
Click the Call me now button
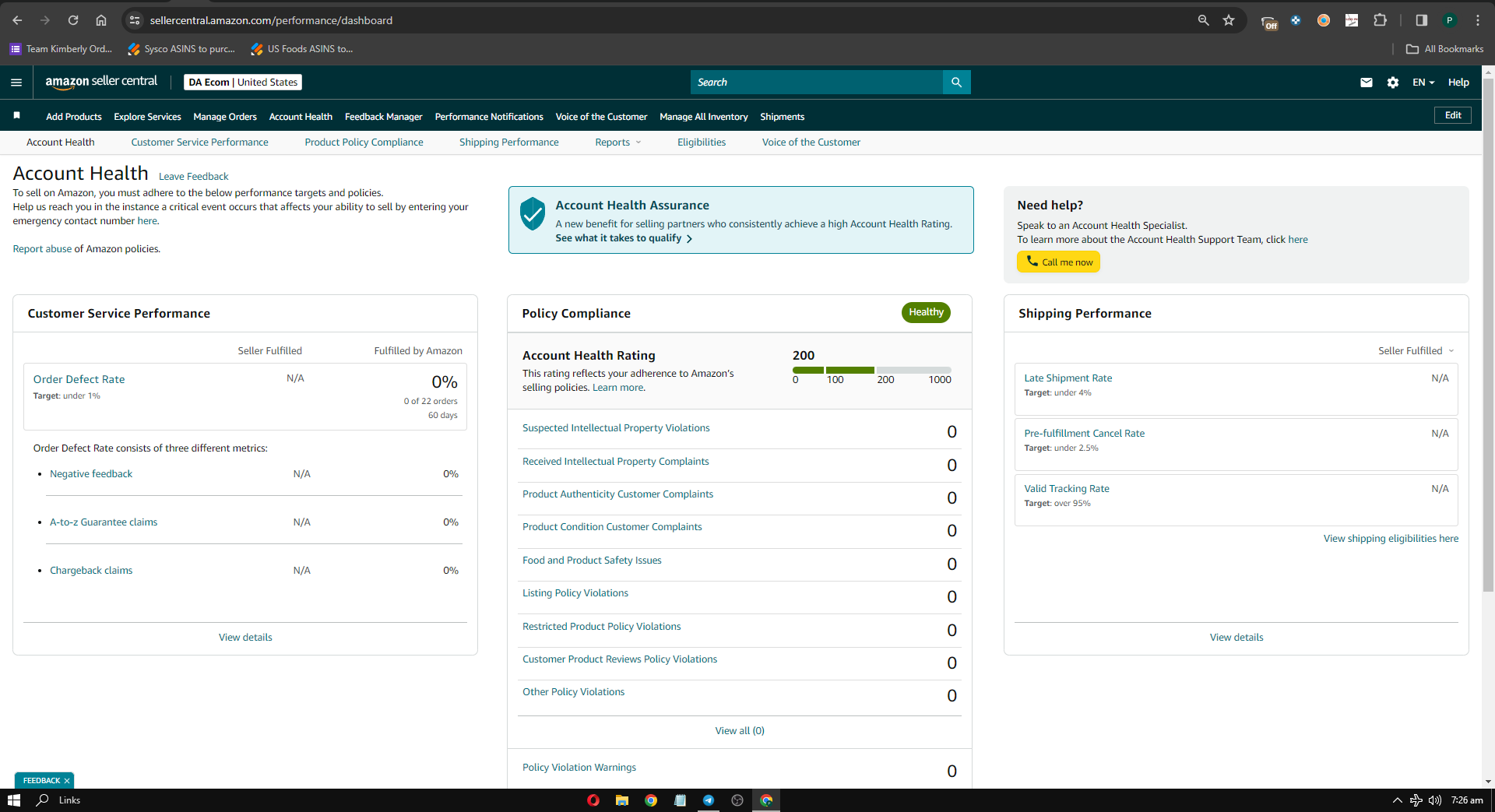[1059, 262]
